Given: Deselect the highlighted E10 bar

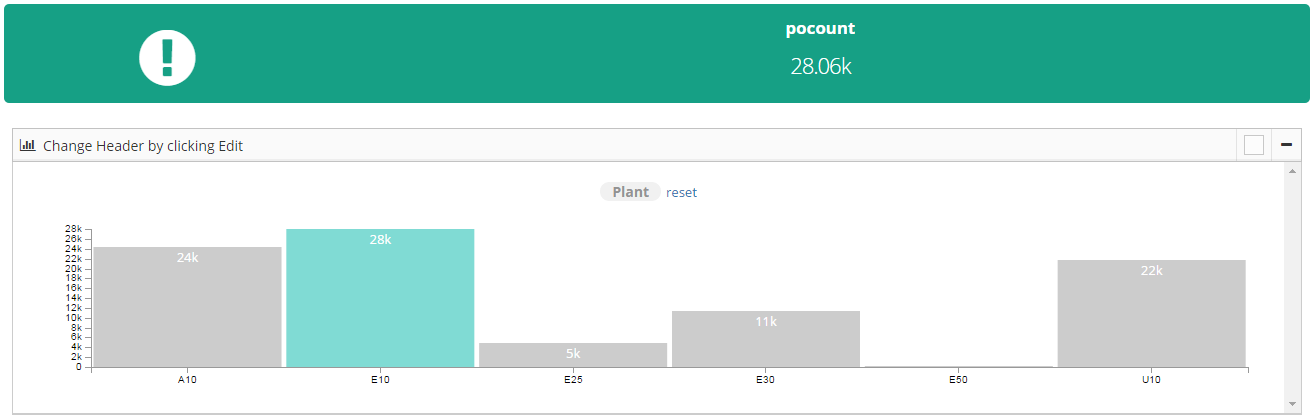Looking at the screenshot, I should pos(380,298).
